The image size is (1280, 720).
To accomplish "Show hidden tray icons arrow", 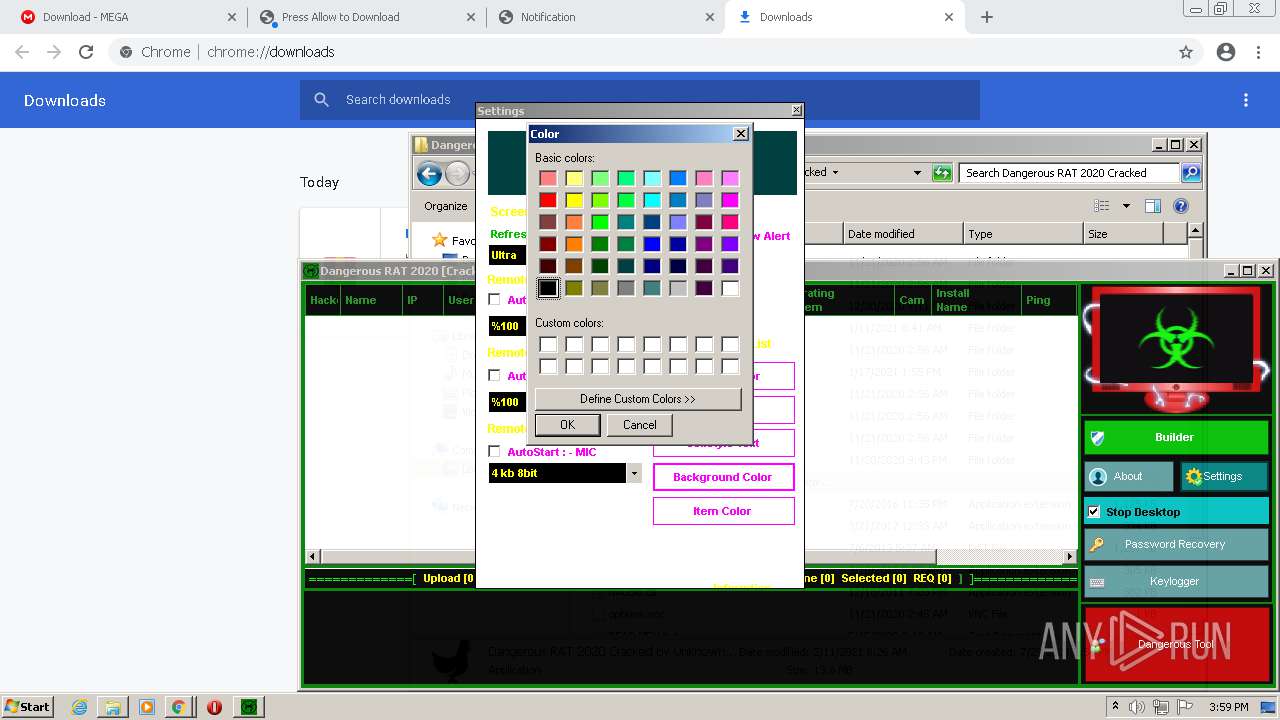I will coord(1115,706).
